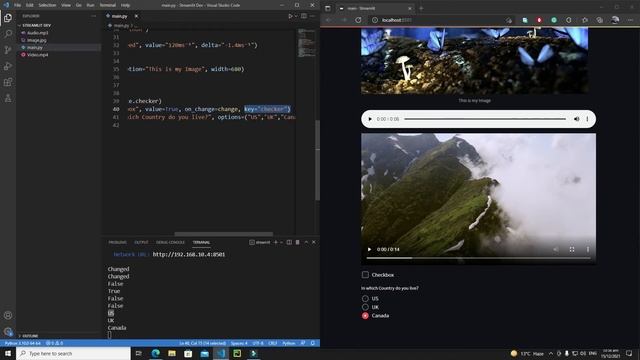Click Spaces: 4 indentation in status bar

point(239,343)
